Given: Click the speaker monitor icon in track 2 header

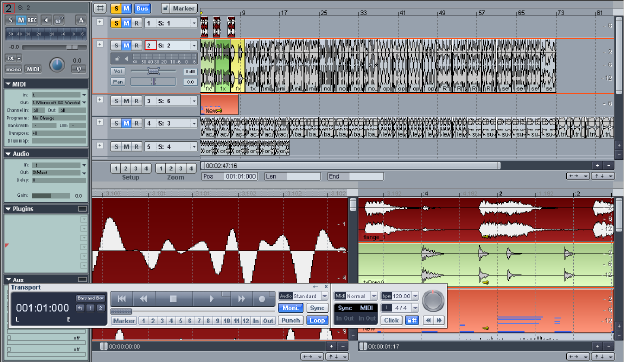Looking at the screenshot, I should [126, 59].
